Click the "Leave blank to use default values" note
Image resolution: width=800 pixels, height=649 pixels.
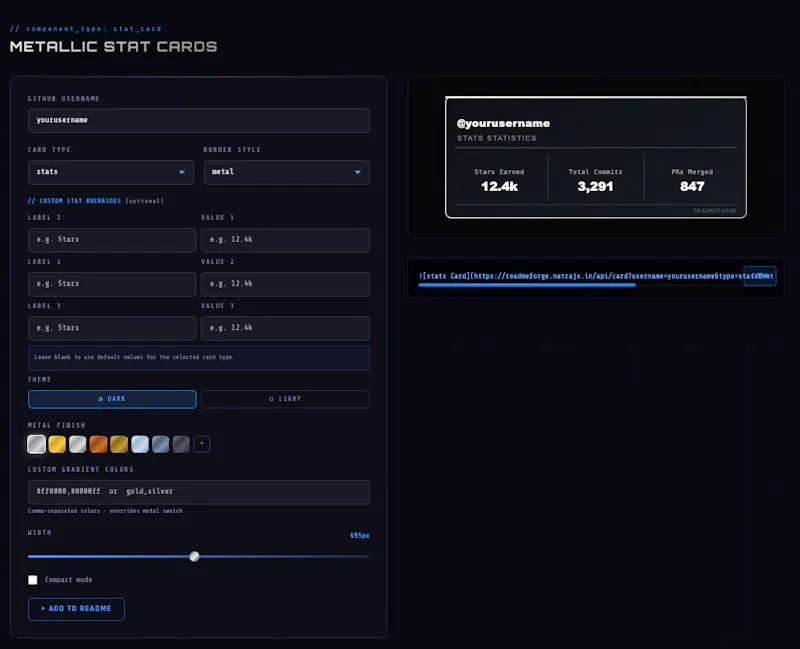coord(198,357)
